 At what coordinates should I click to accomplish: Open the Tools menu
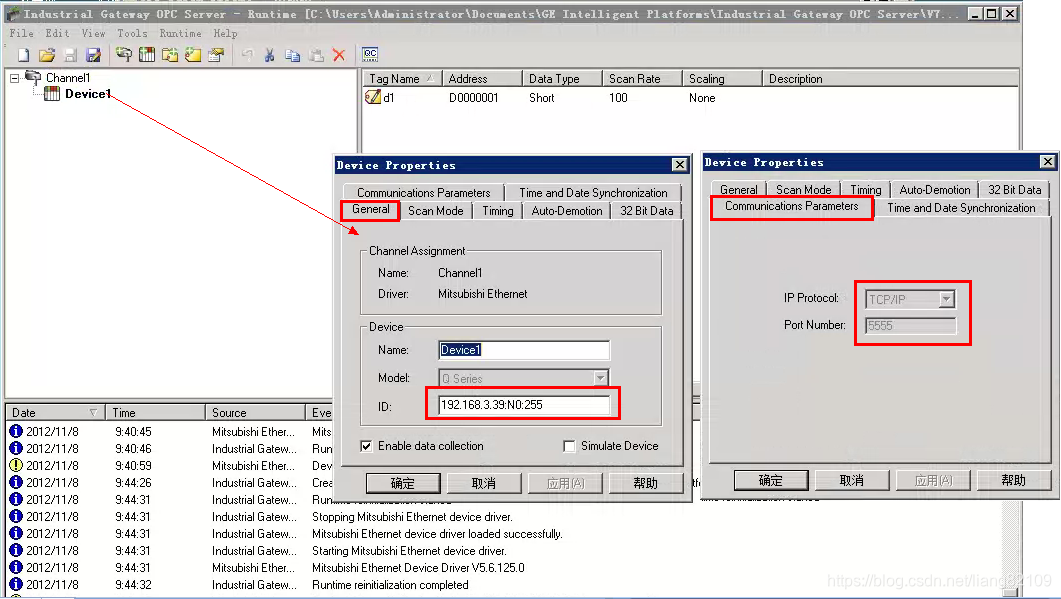click(133, 33)
